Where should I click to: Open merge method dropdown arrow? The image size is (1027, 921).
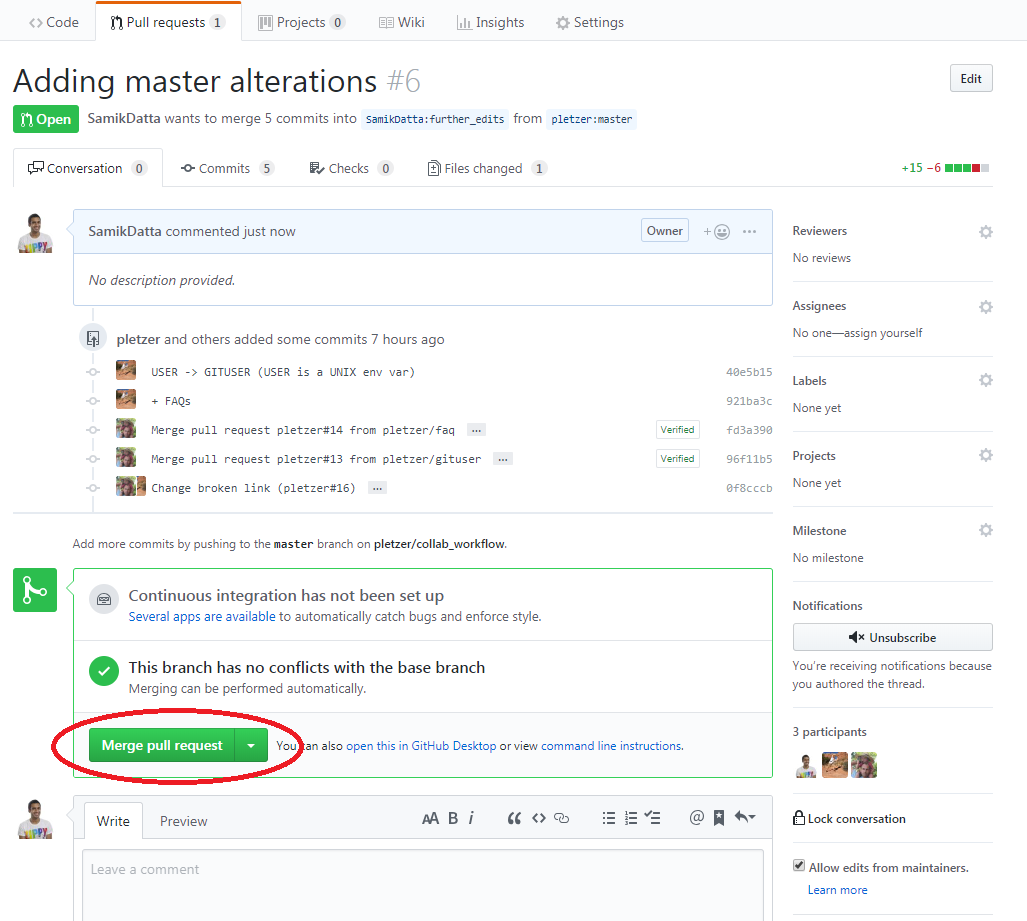[x=251, y=745]
